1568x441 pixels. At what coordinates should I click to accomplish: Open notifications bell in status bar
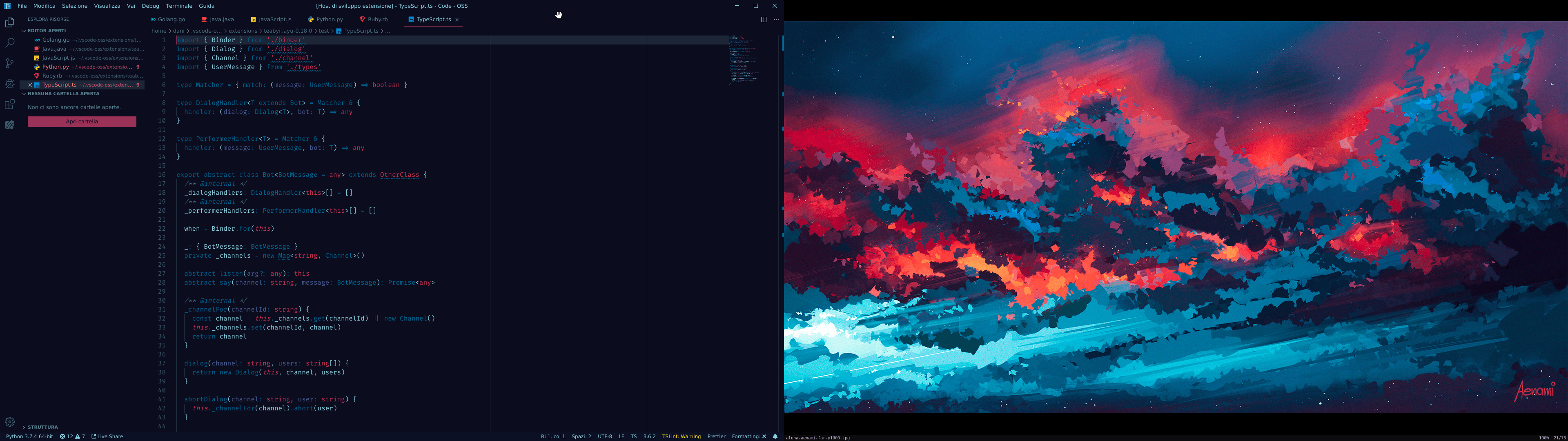(775, 437)
